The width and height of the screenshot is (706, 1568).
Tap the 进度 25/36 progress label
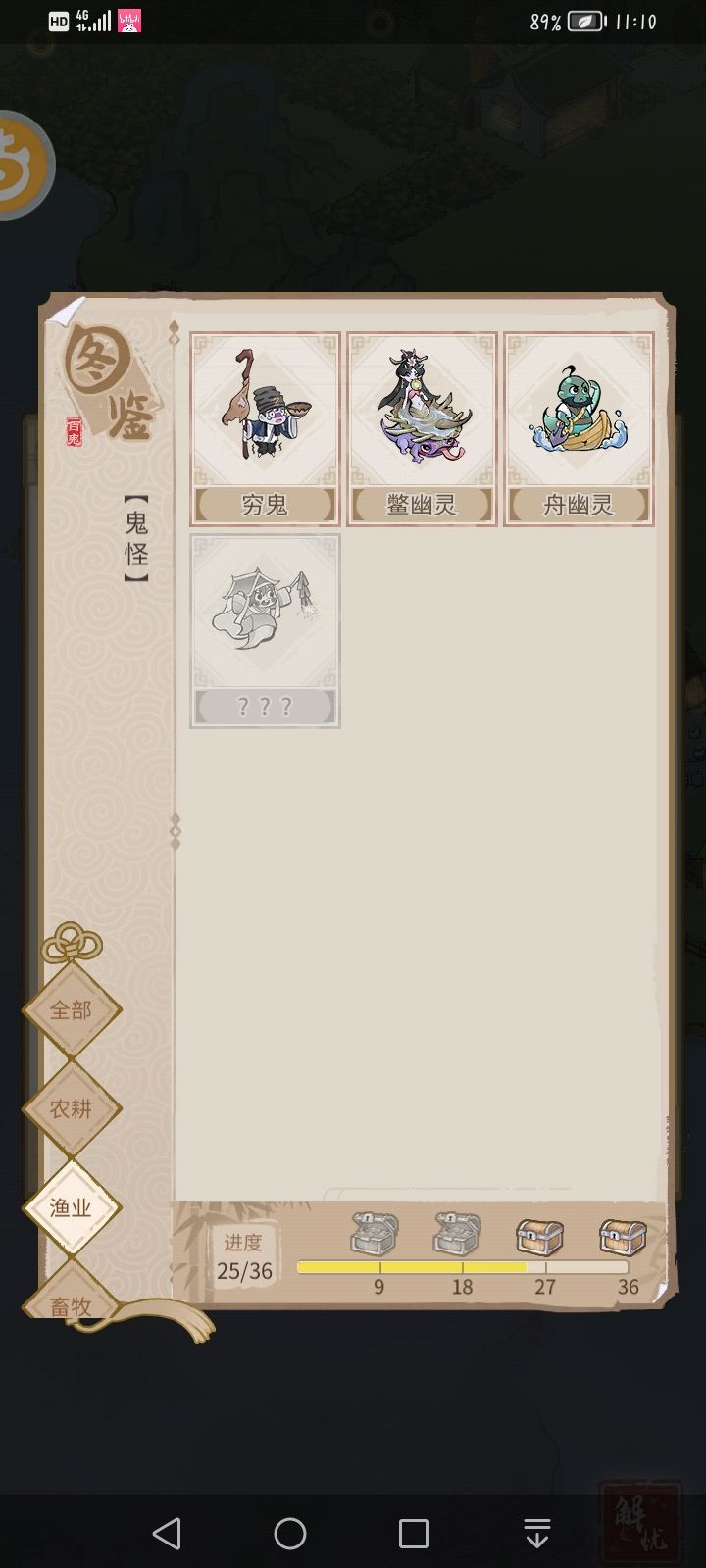(244, 1257)
